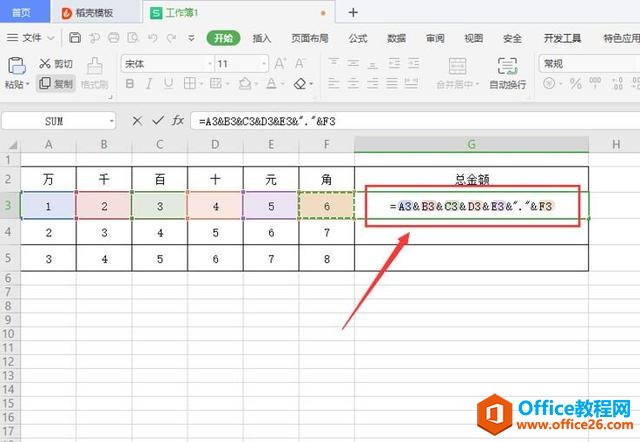640x442 pixels.
Task: Select the Format Painter 格式刷 tool
Action: point(95,73)
